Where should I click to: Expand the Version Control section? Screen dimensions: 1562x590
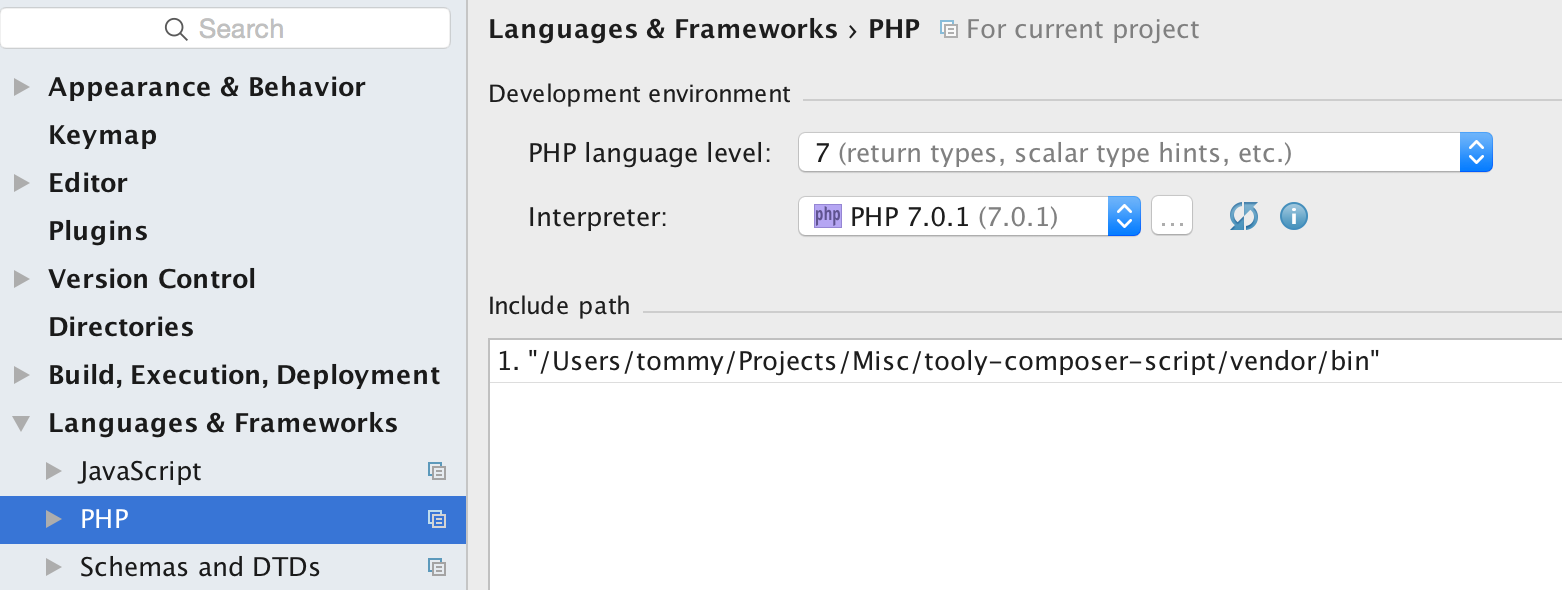click(21, 279)
